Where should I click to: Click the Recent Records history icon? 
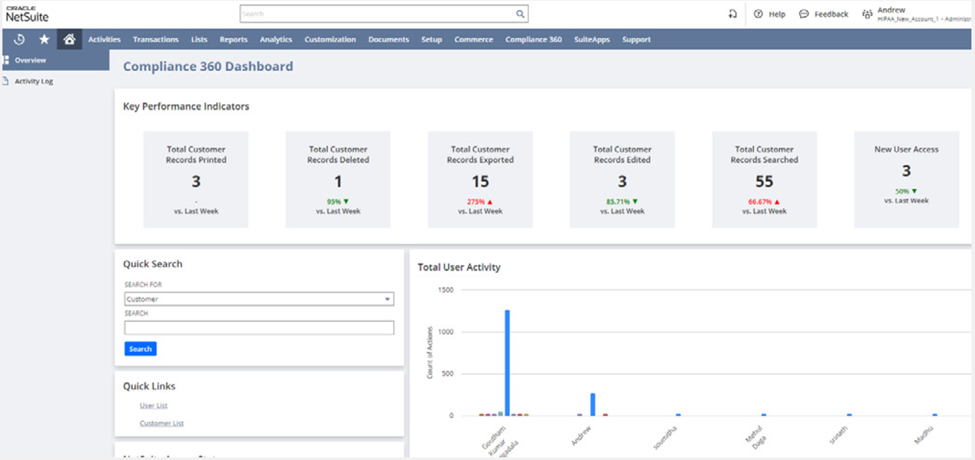(x=19, y=39)
